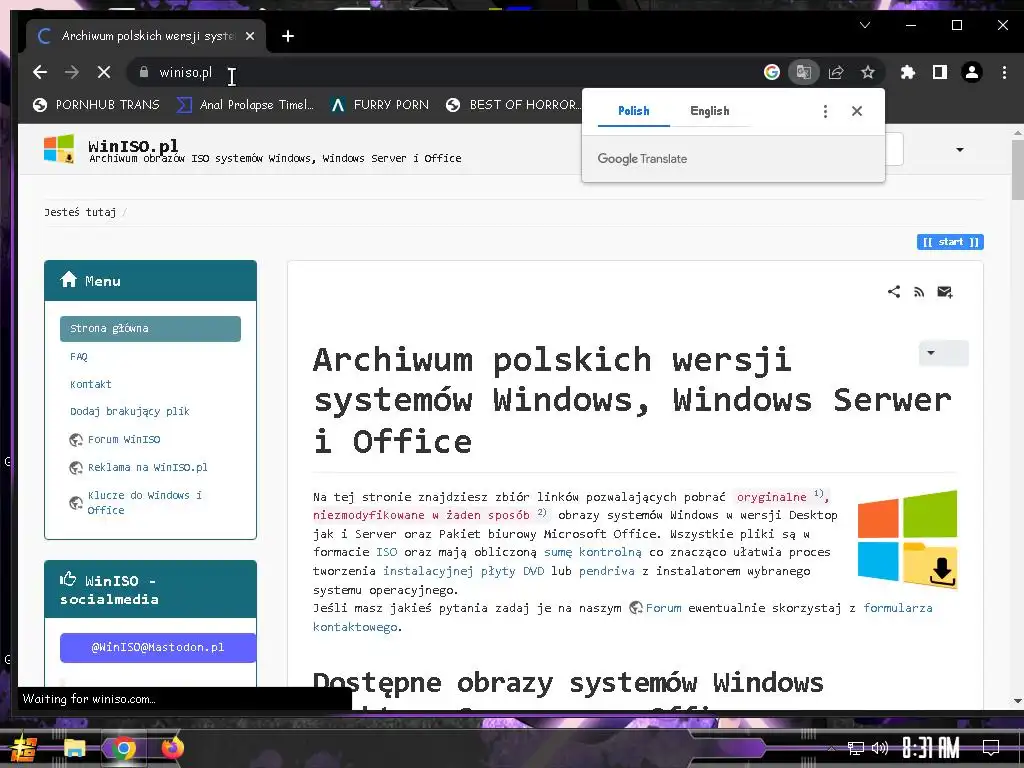Viewport: 1024px width, 768px height.
Task: Click the Chrome taskbar icon
Action: coord(123,748)
